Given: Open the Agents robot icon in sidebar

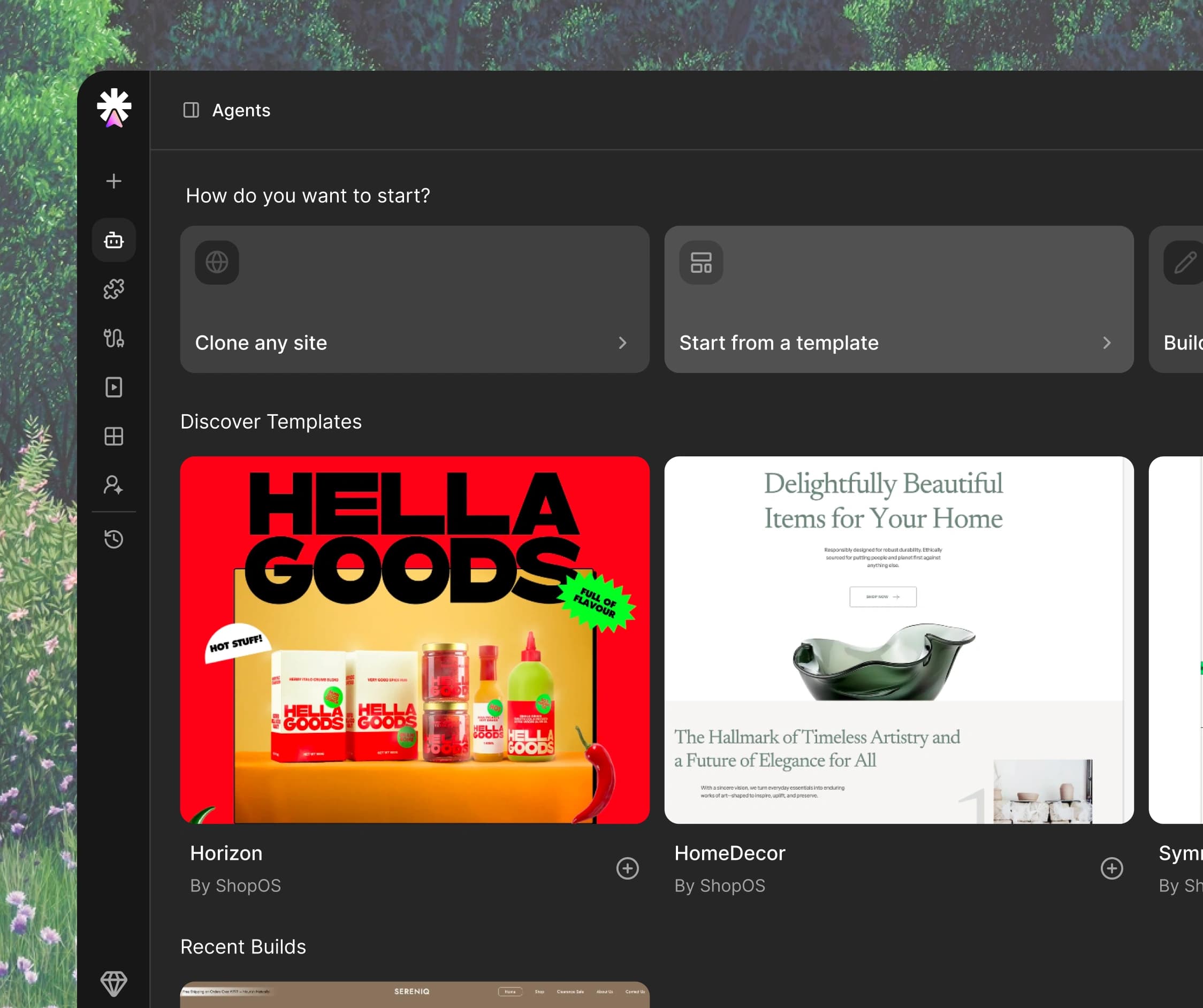Looking at the screenshot, I should [x=114, y=240].
